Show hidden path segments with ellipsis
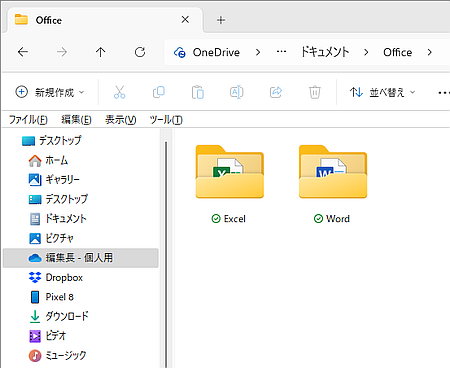Screen dimensions: 450x368 pyautogui.click(x=281, y=52)
